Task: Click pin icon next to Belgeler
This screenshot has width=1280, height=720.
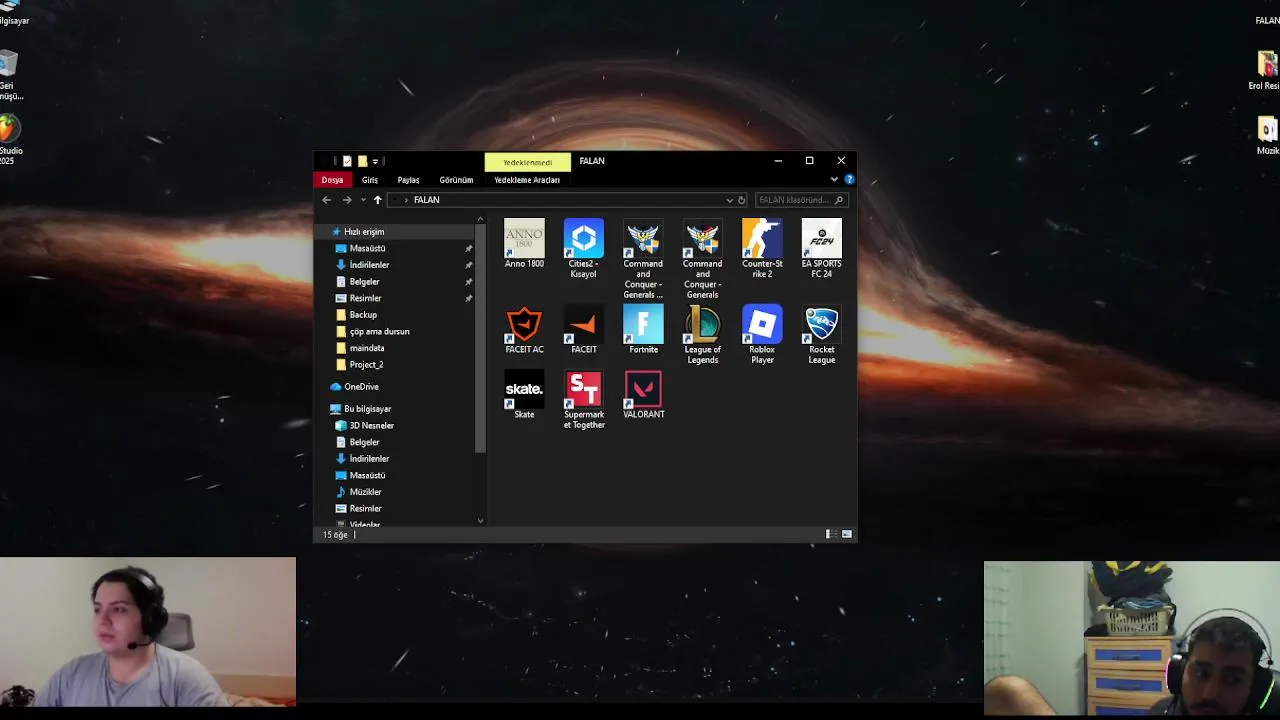Action: tap(468, 282)
